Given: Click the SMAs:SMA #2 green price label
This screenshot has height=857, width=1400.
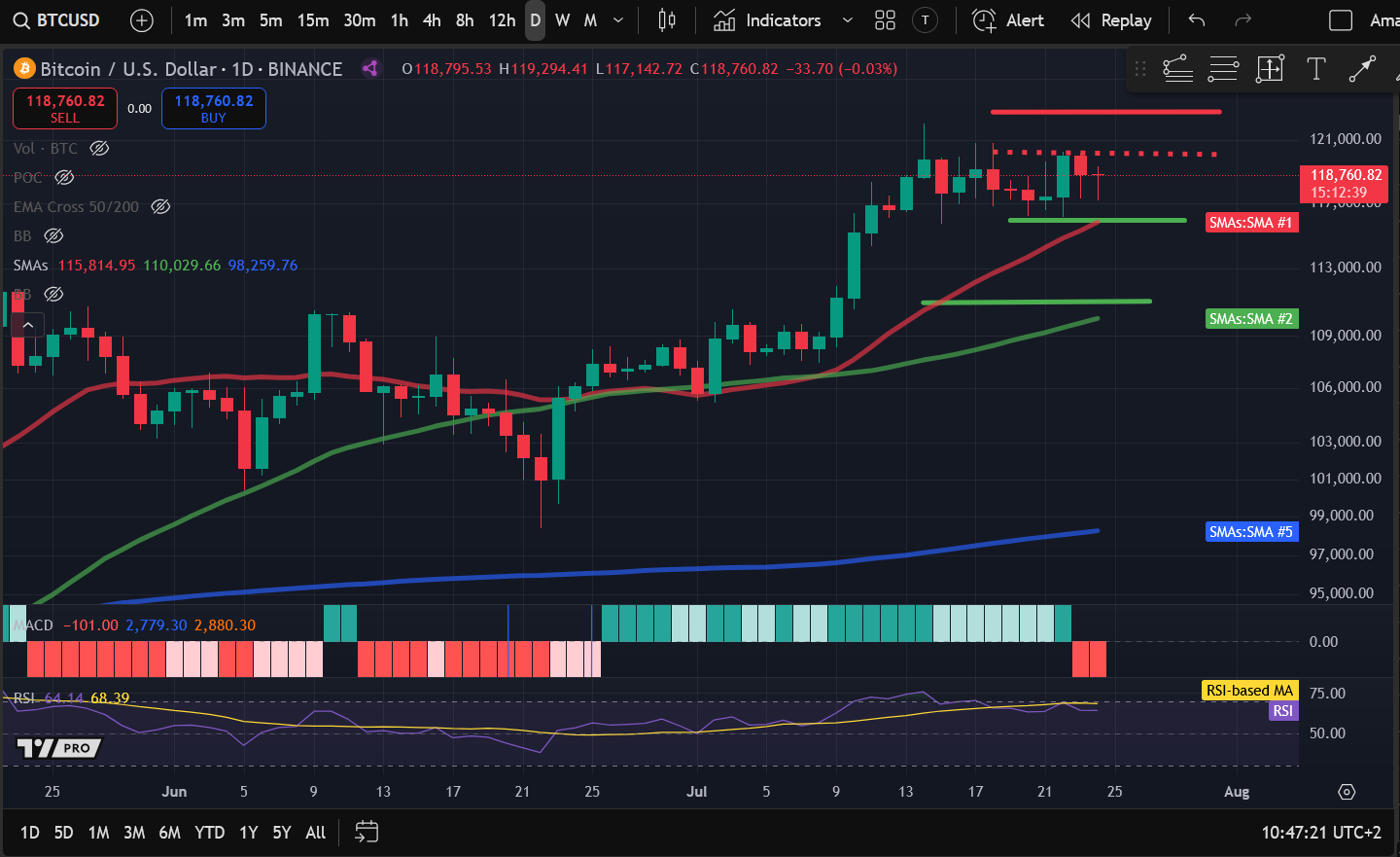Looking at the screenshot, I should coord(1251,319).
